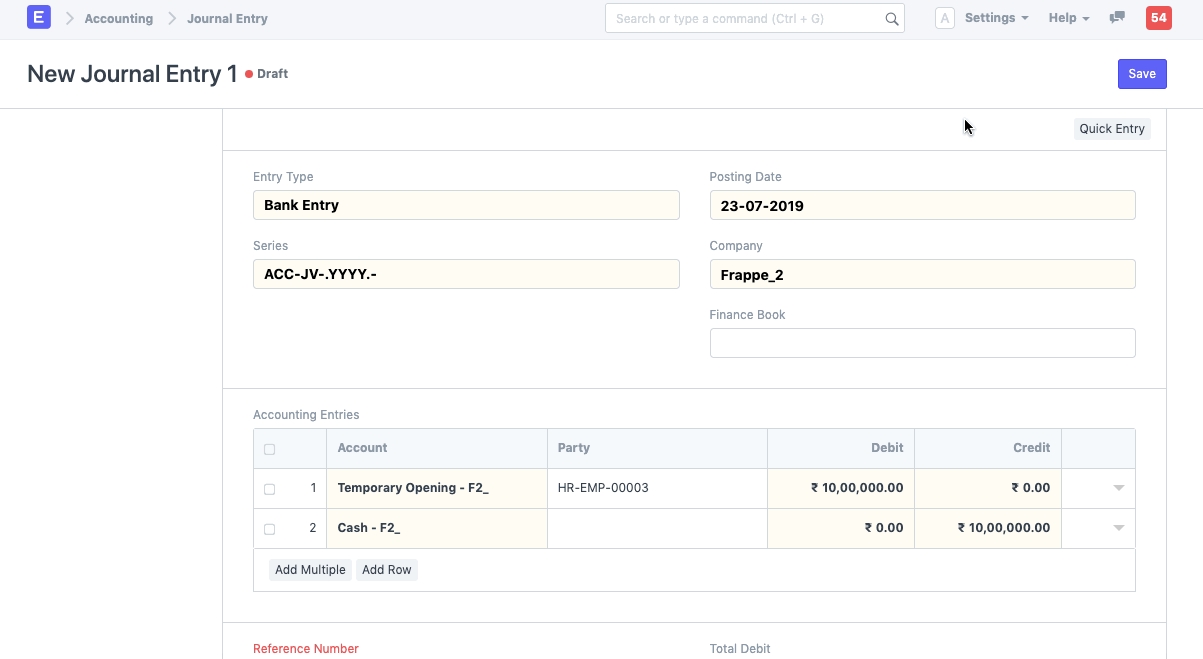Click the ERPNext home logo icon
The height and width of the screenshot is (659, 1203).
coord(38,18)
